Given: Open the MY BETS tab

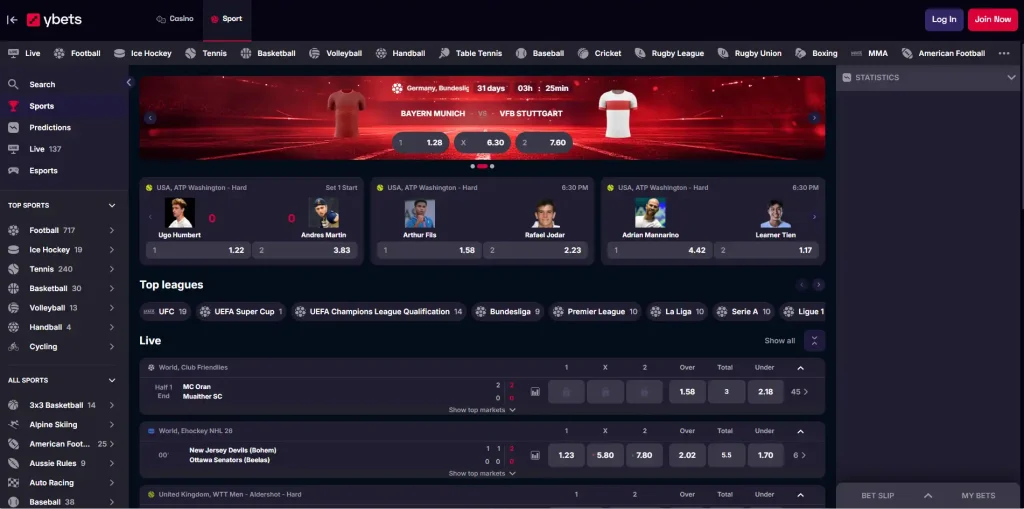Looking at the screenshot, I should (978, 496).
